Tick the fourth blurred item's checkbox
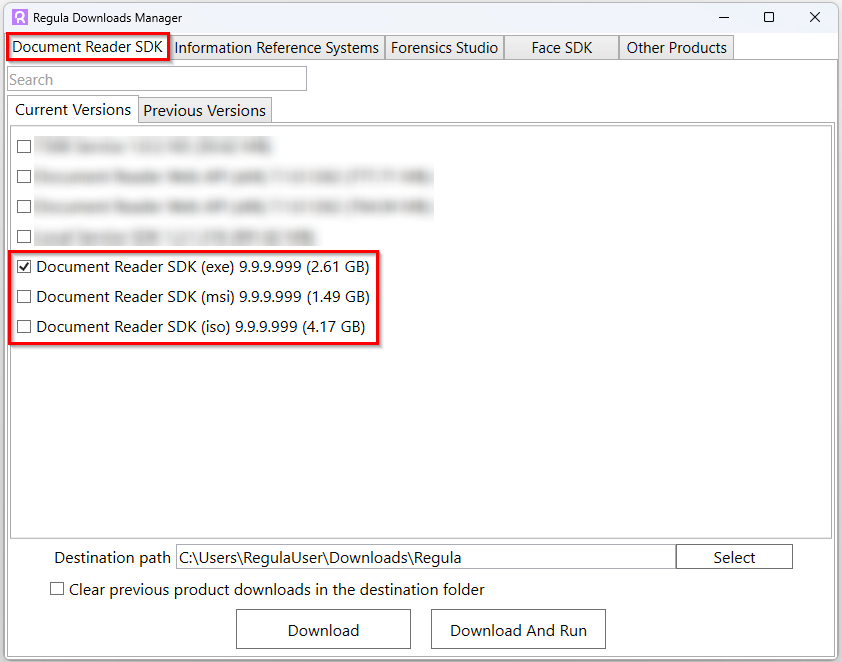This screenshot has height=662, width=842. 24,236
